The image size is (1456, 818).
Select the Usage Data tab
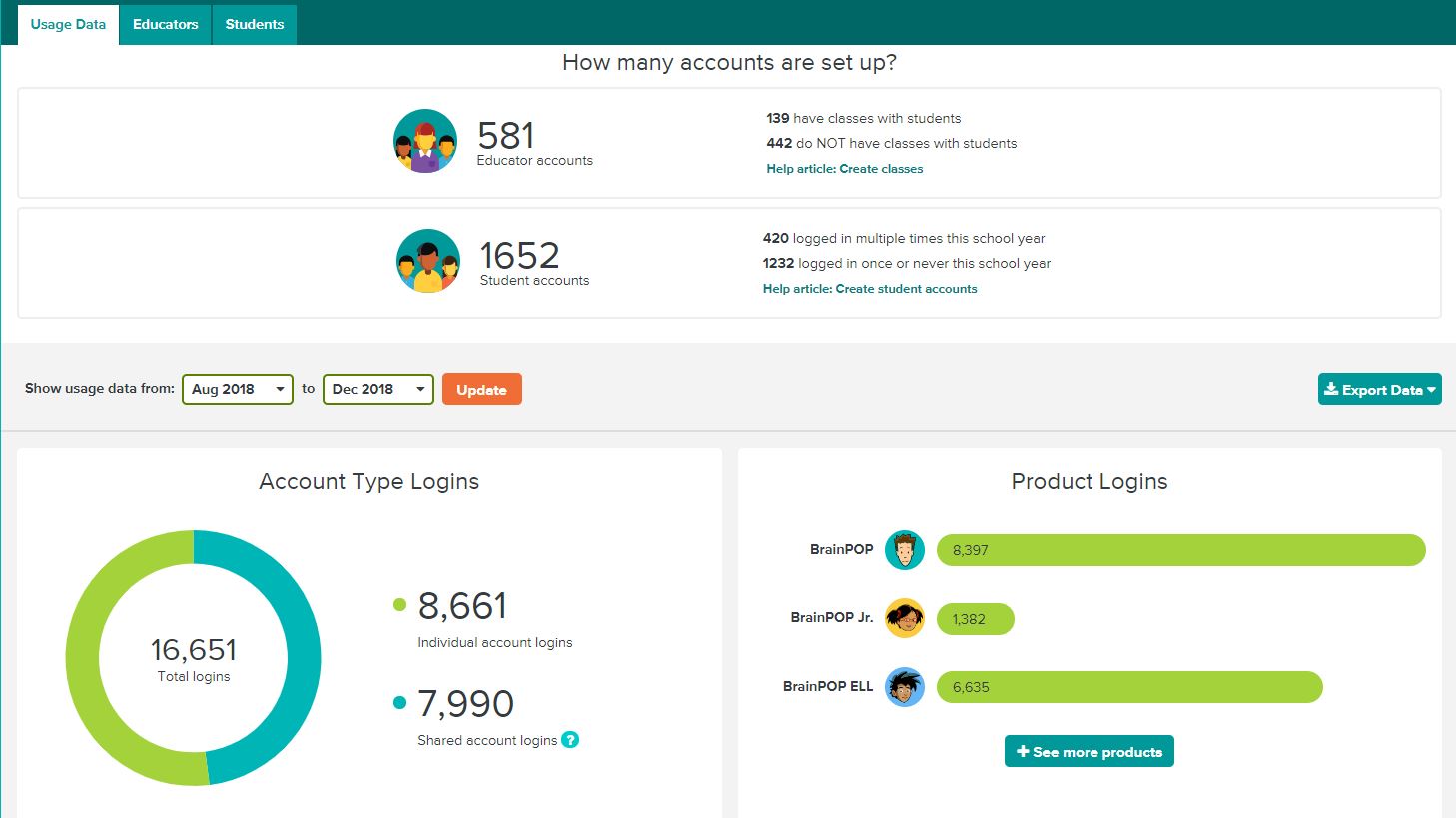pos(68,24)
